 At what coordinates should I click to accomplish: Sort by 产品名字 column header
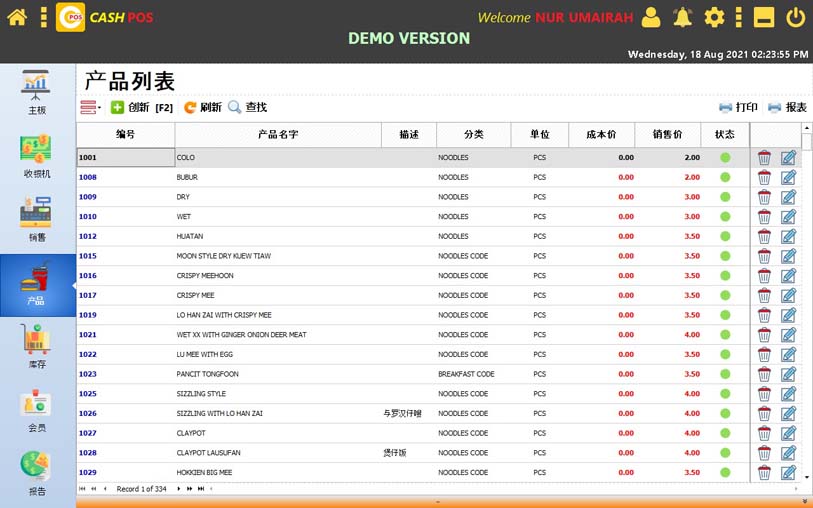278,135
